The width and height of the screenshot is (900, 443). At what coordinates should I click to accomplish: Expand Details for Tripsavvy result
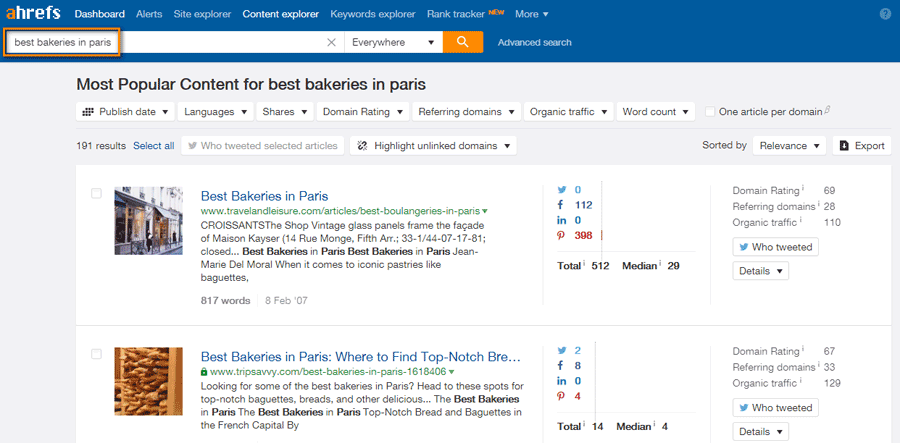click(761, 432)
